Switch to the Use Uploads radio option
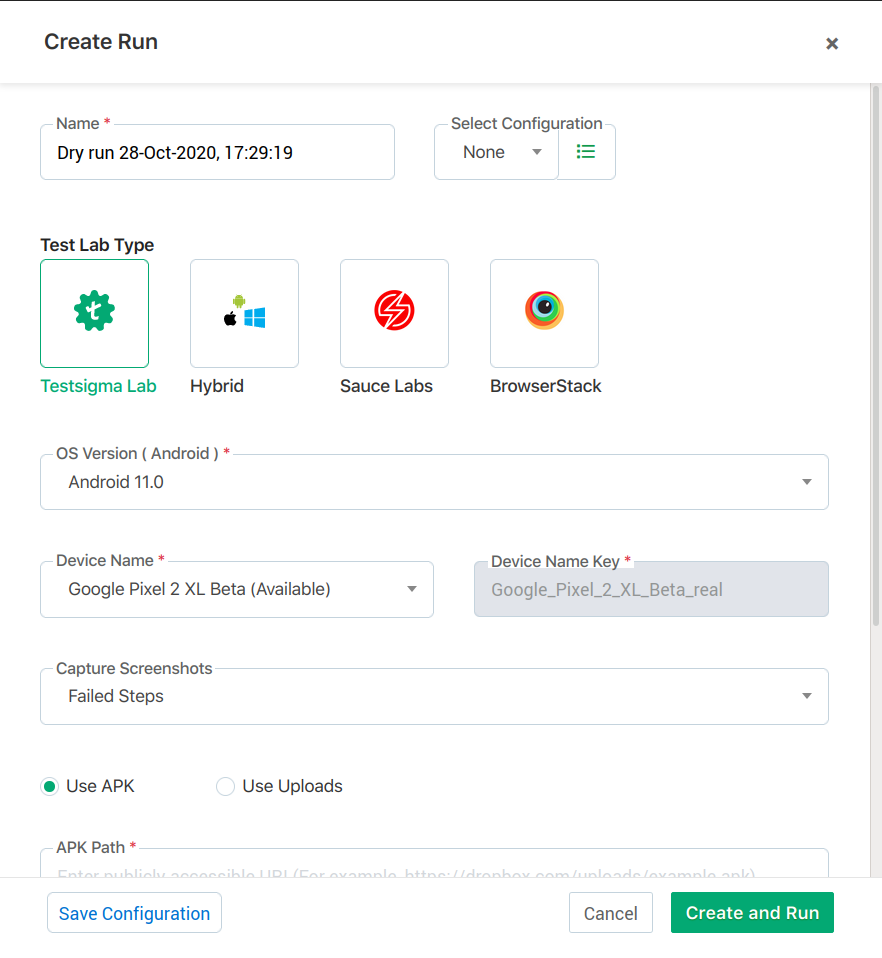 pos(226,786)
